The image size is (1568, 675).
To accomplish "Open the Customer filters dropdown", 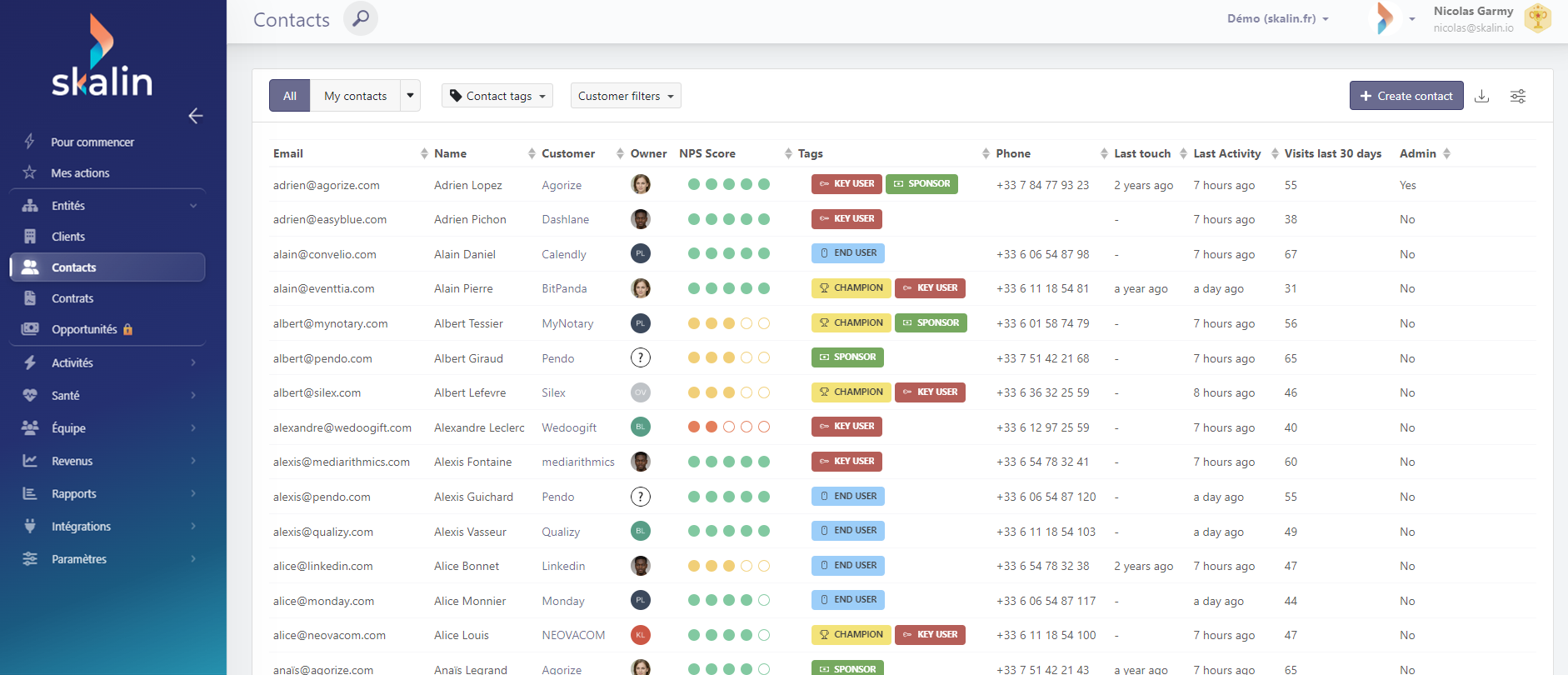I will tap(626, 96).
